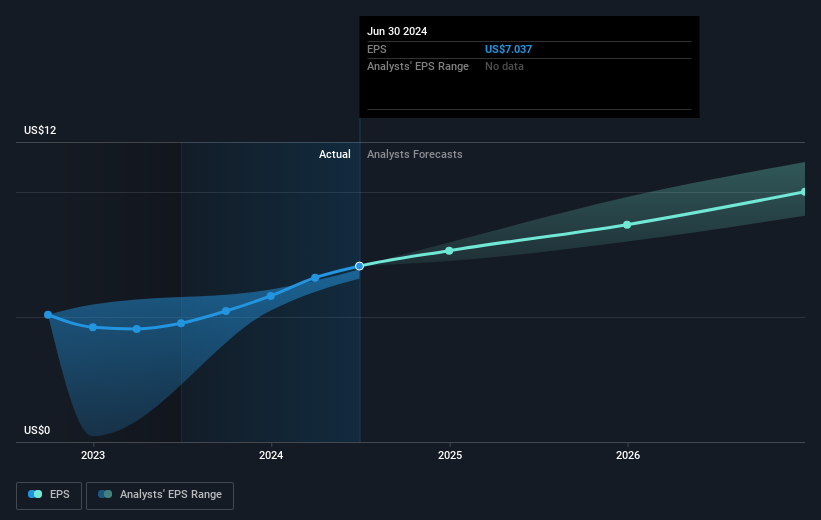Click the US$0 axis label
This screenshot has width=821, height=520.
[37, 430]
